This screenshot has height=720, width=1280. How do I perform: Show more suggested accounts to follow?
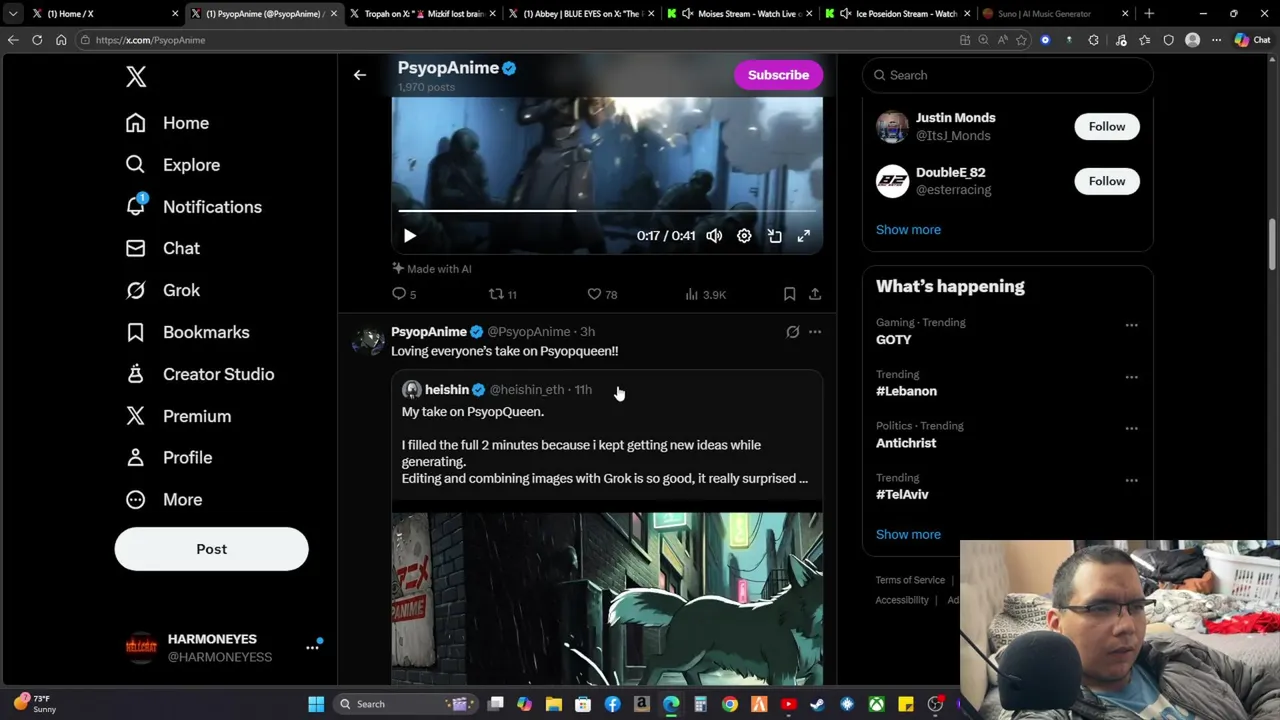point(908,230)
